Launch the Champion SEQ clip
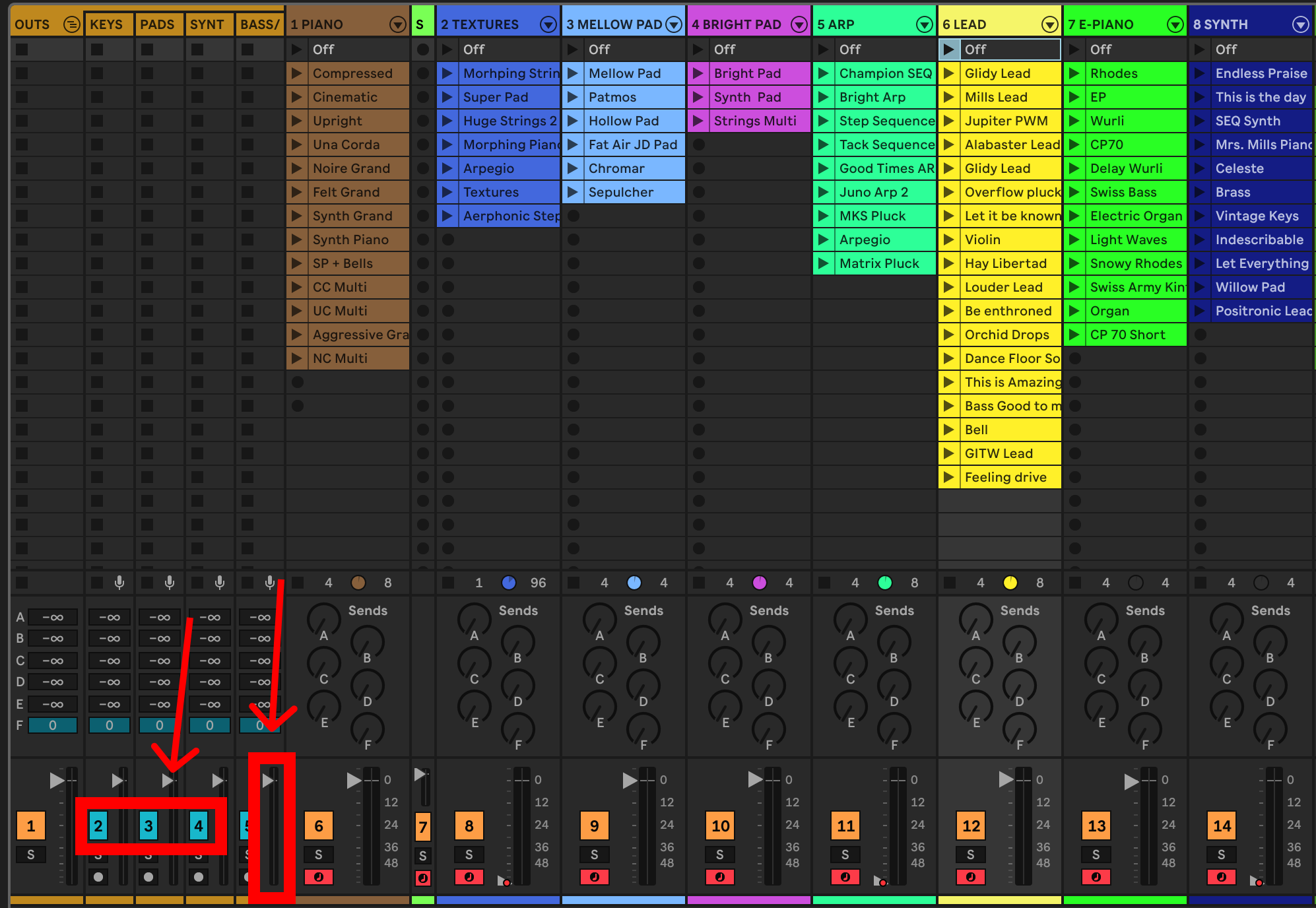The image size is (1316, 908). coord(823,73)
